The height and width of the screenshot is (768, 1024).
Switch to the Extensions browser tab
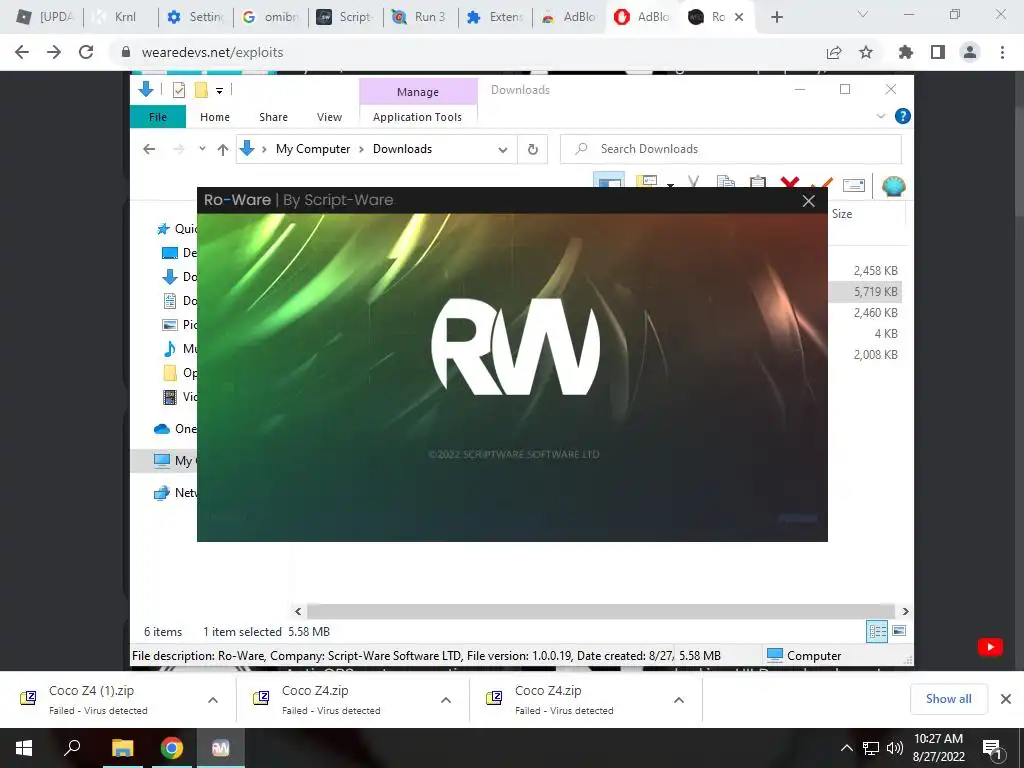click(x=496, y=17)
